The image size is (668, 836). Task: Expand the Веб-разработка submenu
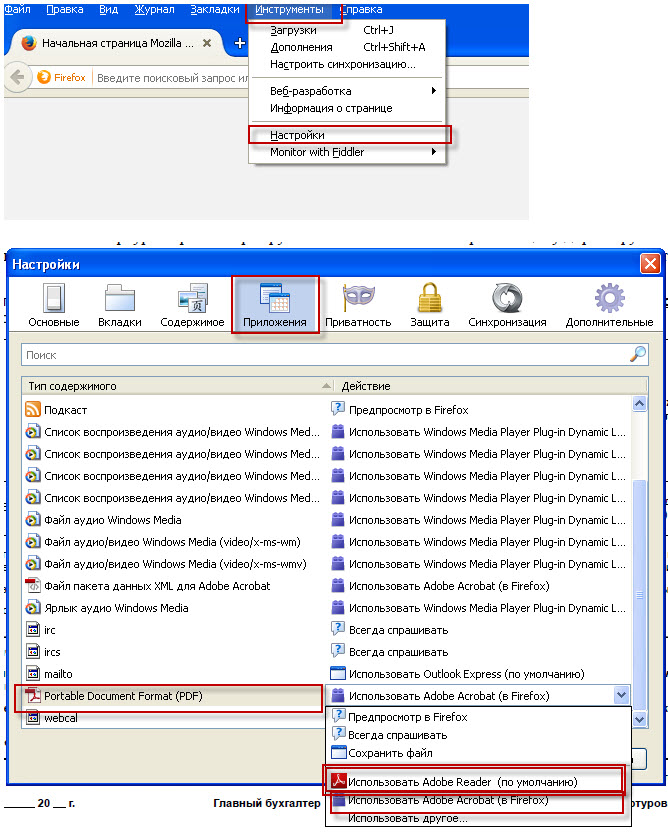point(347,91)
